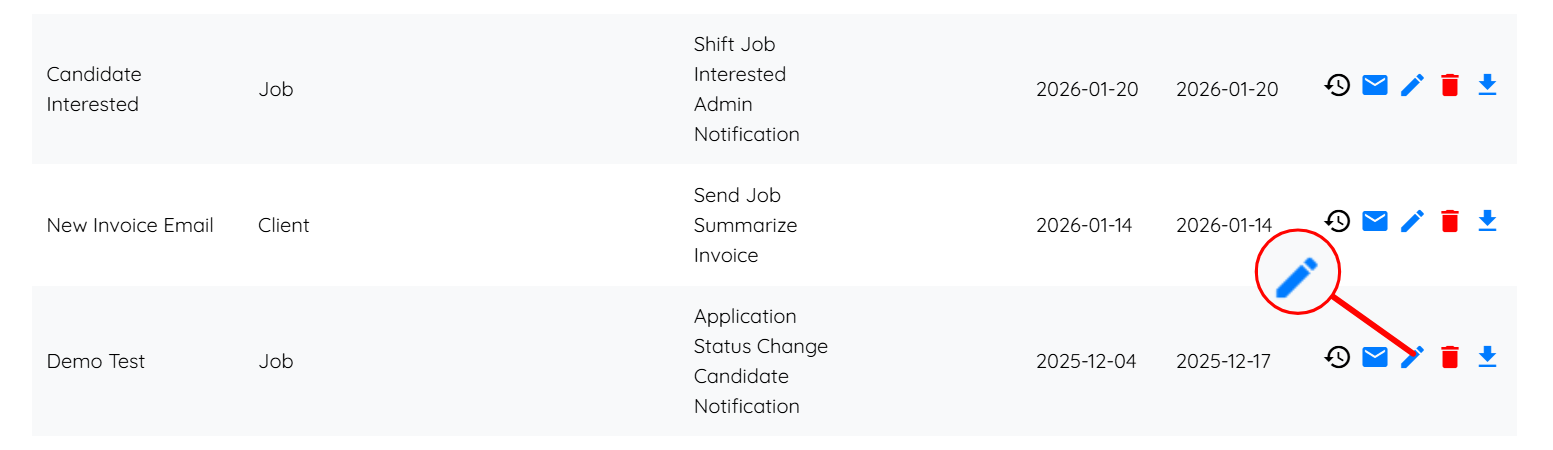
Task: Download the New Invoice Email template
Action: (x=1487, y=221)
